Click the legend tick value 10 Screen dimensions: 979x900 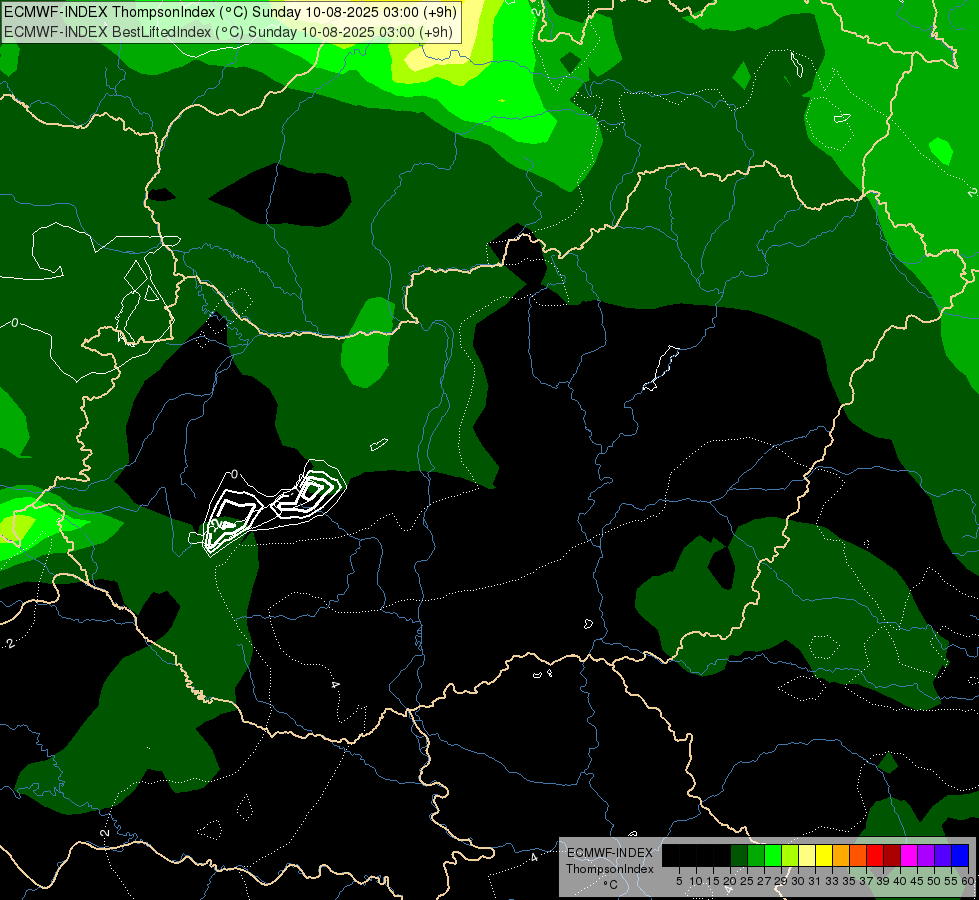click(696, 881)
